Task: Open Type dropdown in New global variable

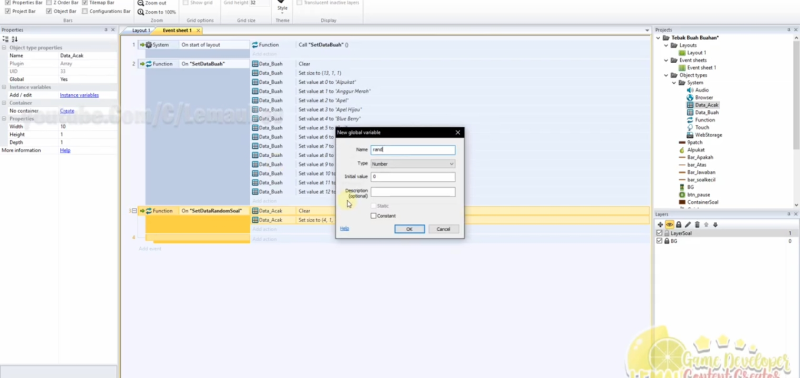Action: tap(413, 164)
